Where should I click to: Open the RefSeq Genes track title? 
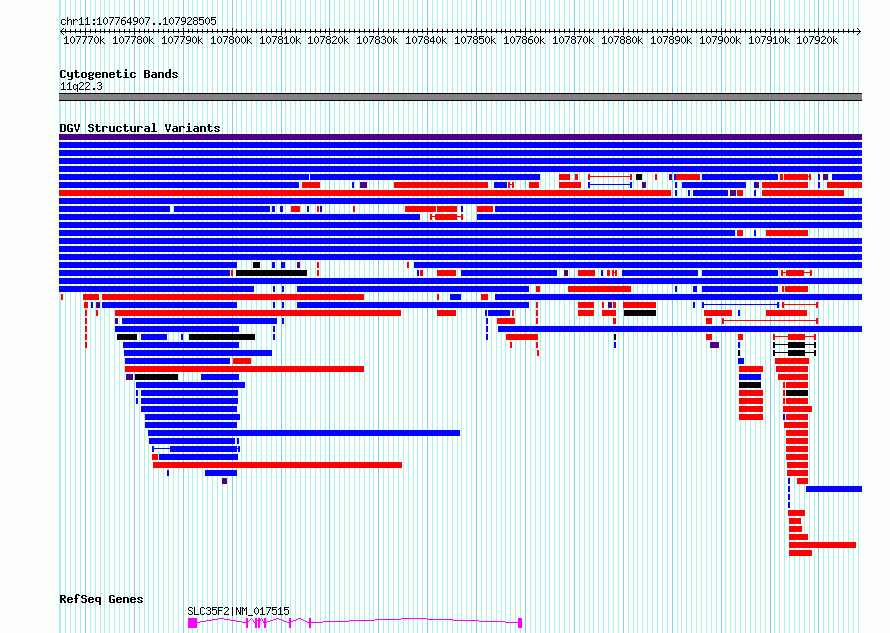101,599
